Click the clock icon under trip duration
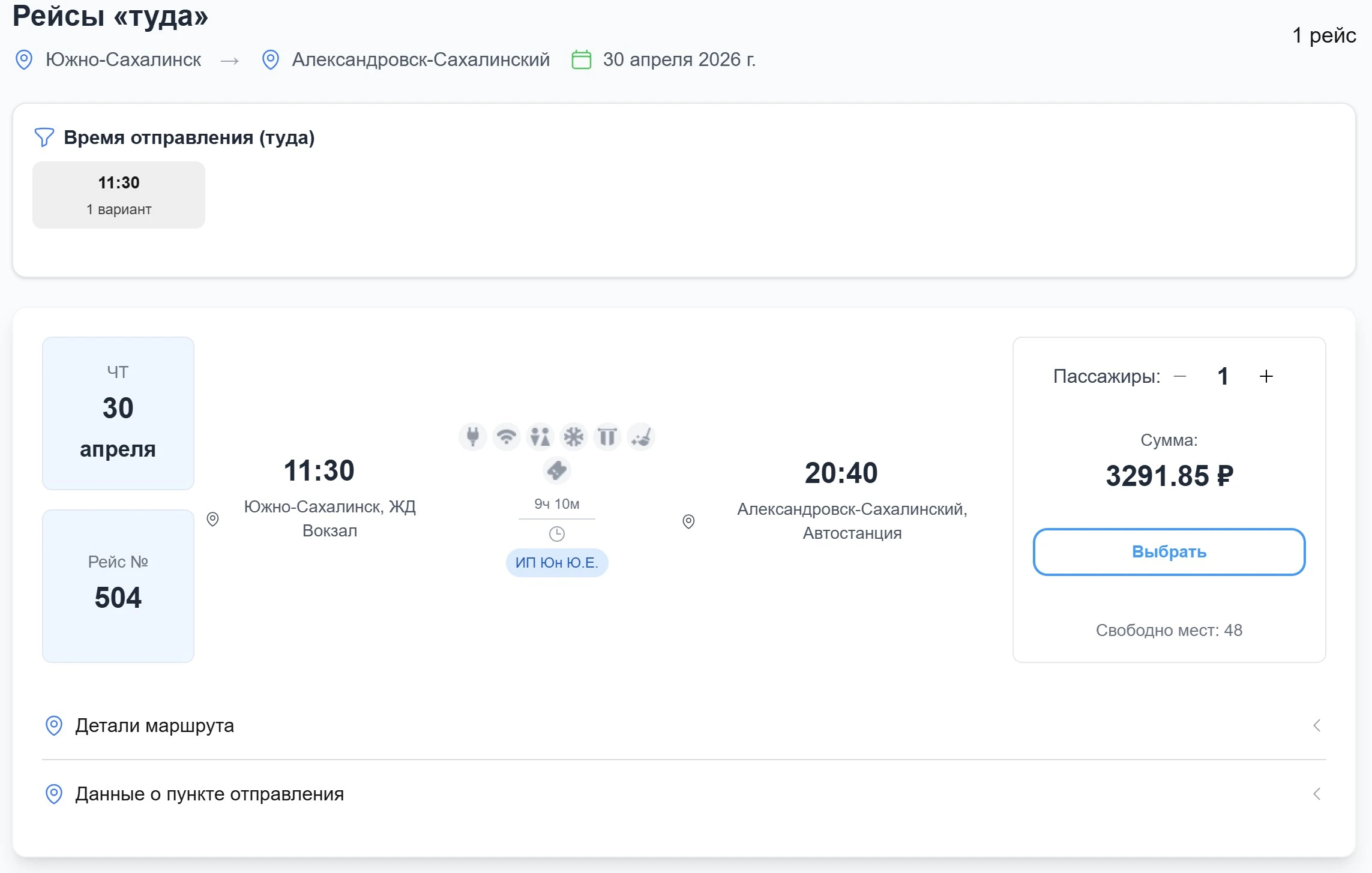 point(557,533)
